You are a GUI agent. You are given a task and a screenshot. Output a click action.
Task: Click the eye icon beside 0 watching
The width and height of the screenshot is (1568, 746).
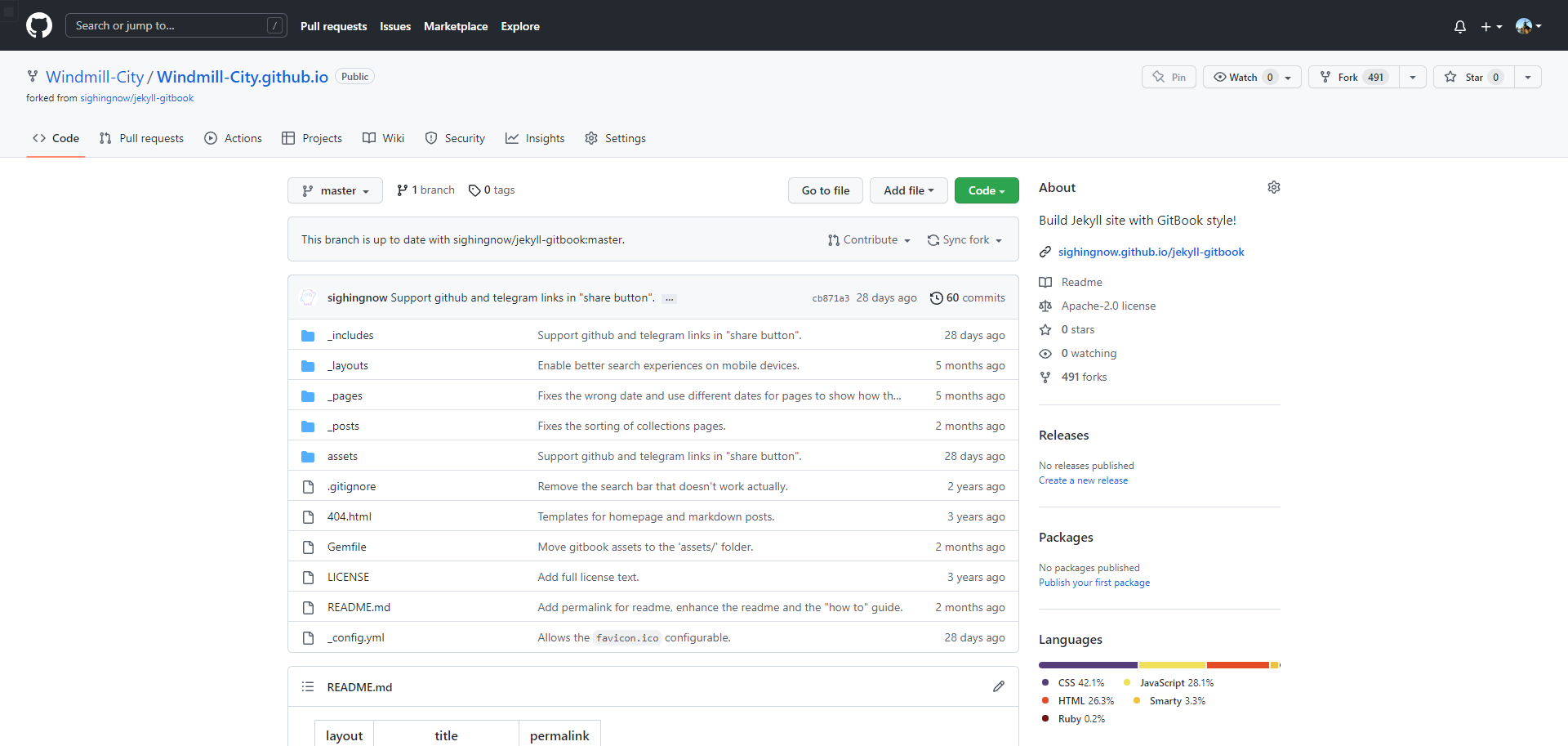coord(1045,353)
